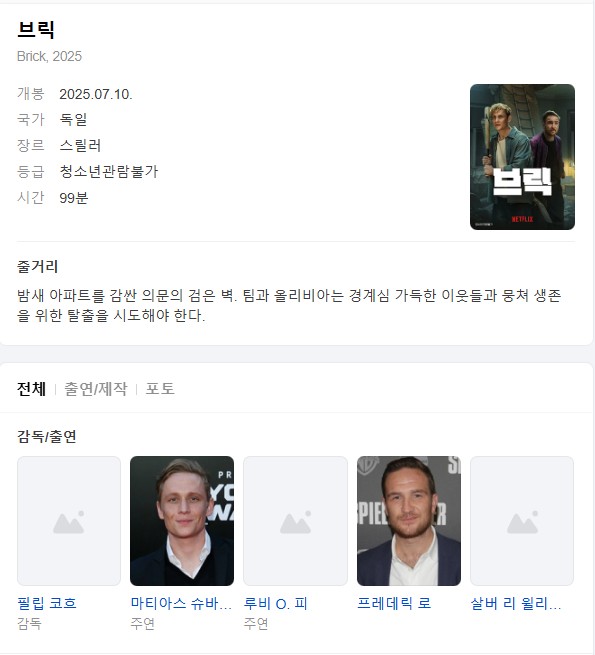
Task: Open 루비 O. 피 name link
Action: [x=276, y=603]
